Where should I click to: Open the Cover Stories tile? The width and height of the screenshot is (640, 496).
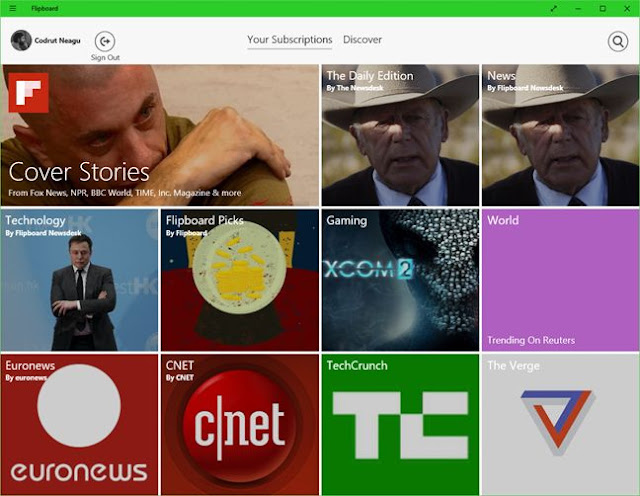[160, 135]
